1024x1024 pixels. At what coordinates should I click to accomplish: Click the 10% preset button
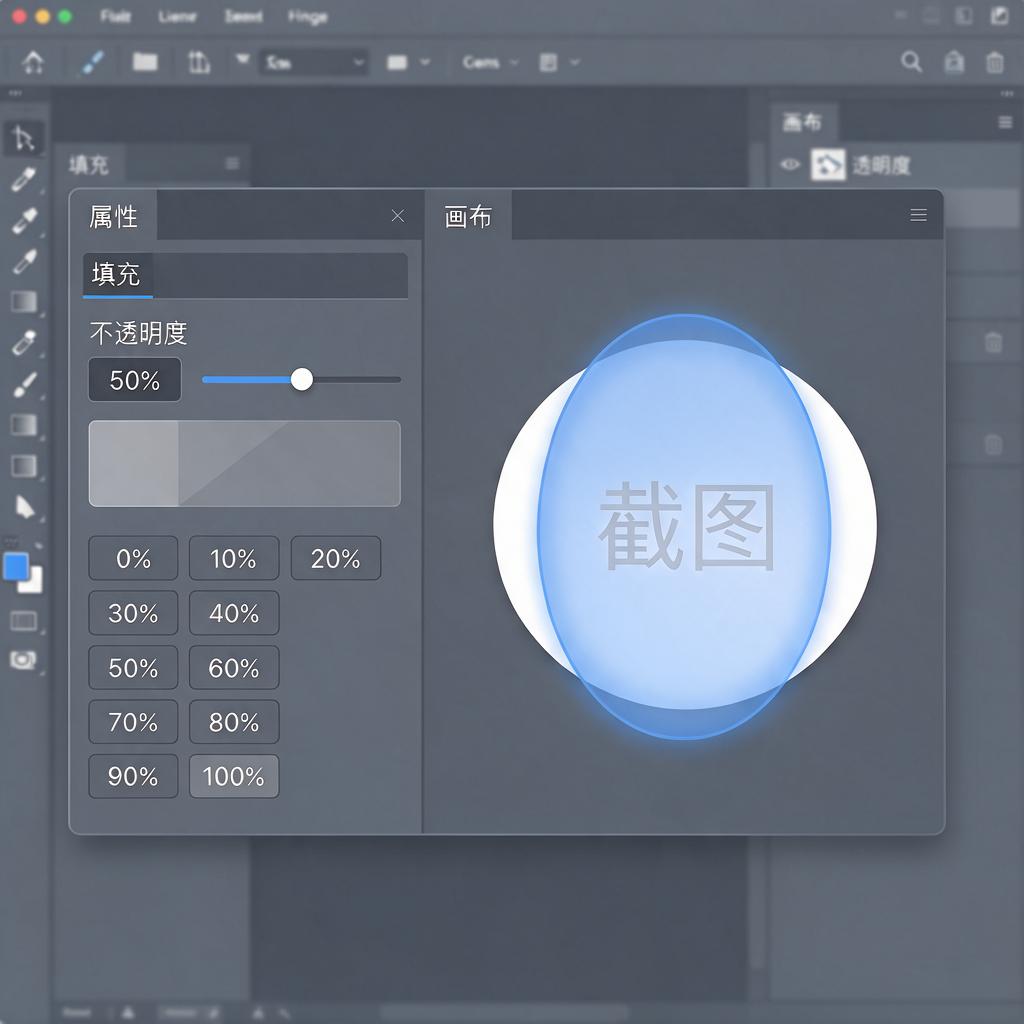tap(234, 558)
